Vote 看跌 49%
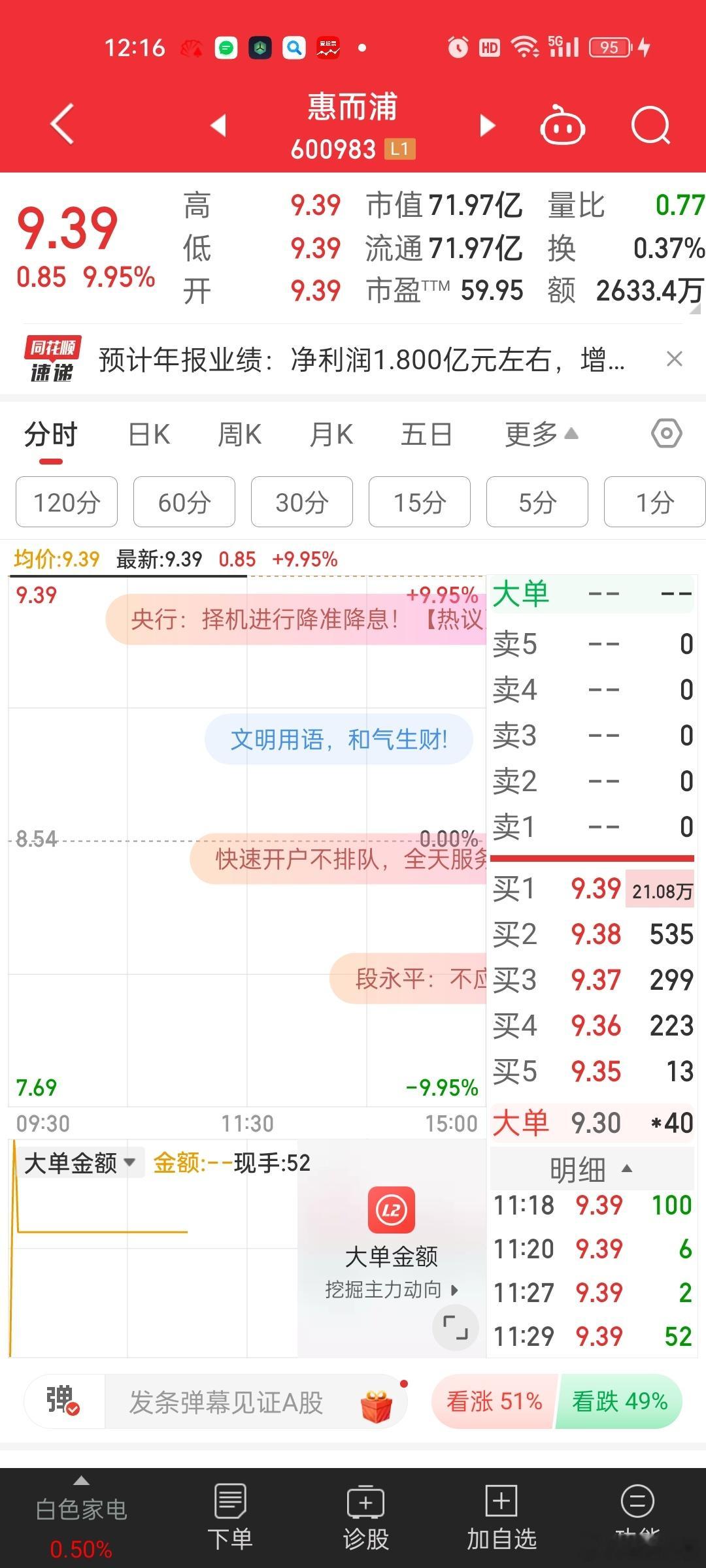The width and height of the screenshot is (706, 1568). pyautogui.click(x=619, y=1402)
